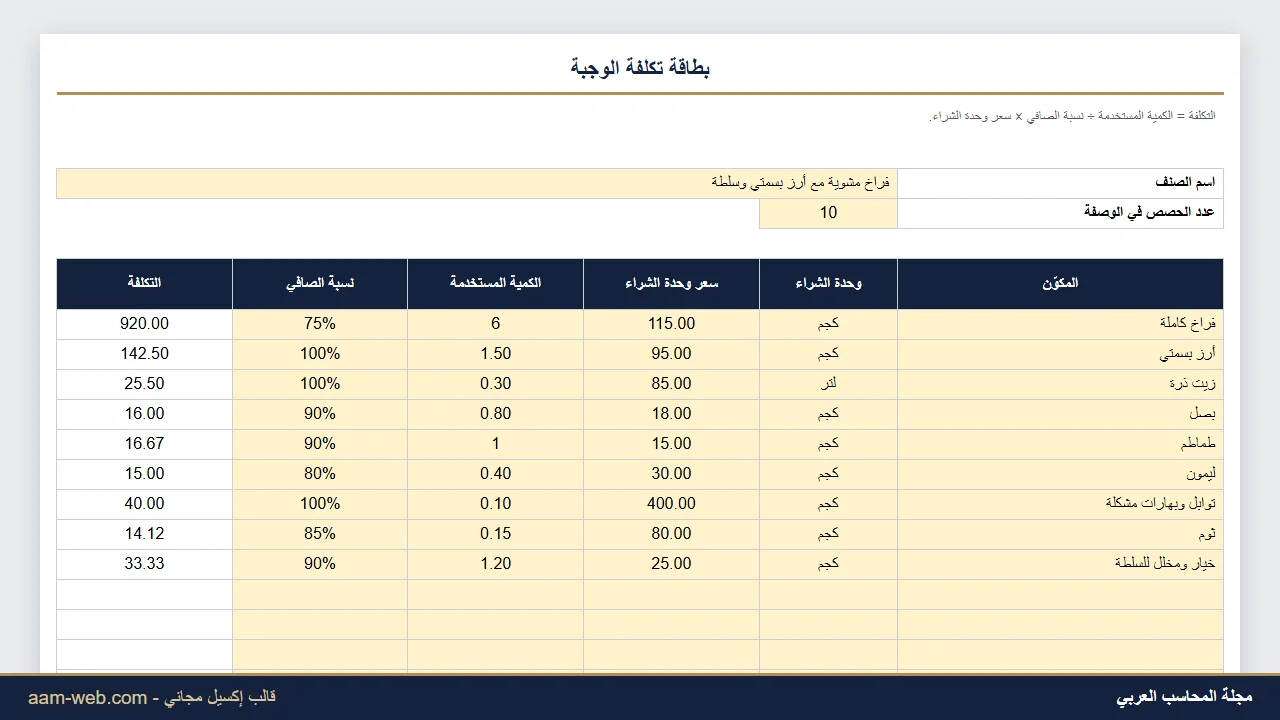Viewport: 1280px width, 720px height.
Task: Click the سعر وحدة الشراء column header
Action: [672, 284]
